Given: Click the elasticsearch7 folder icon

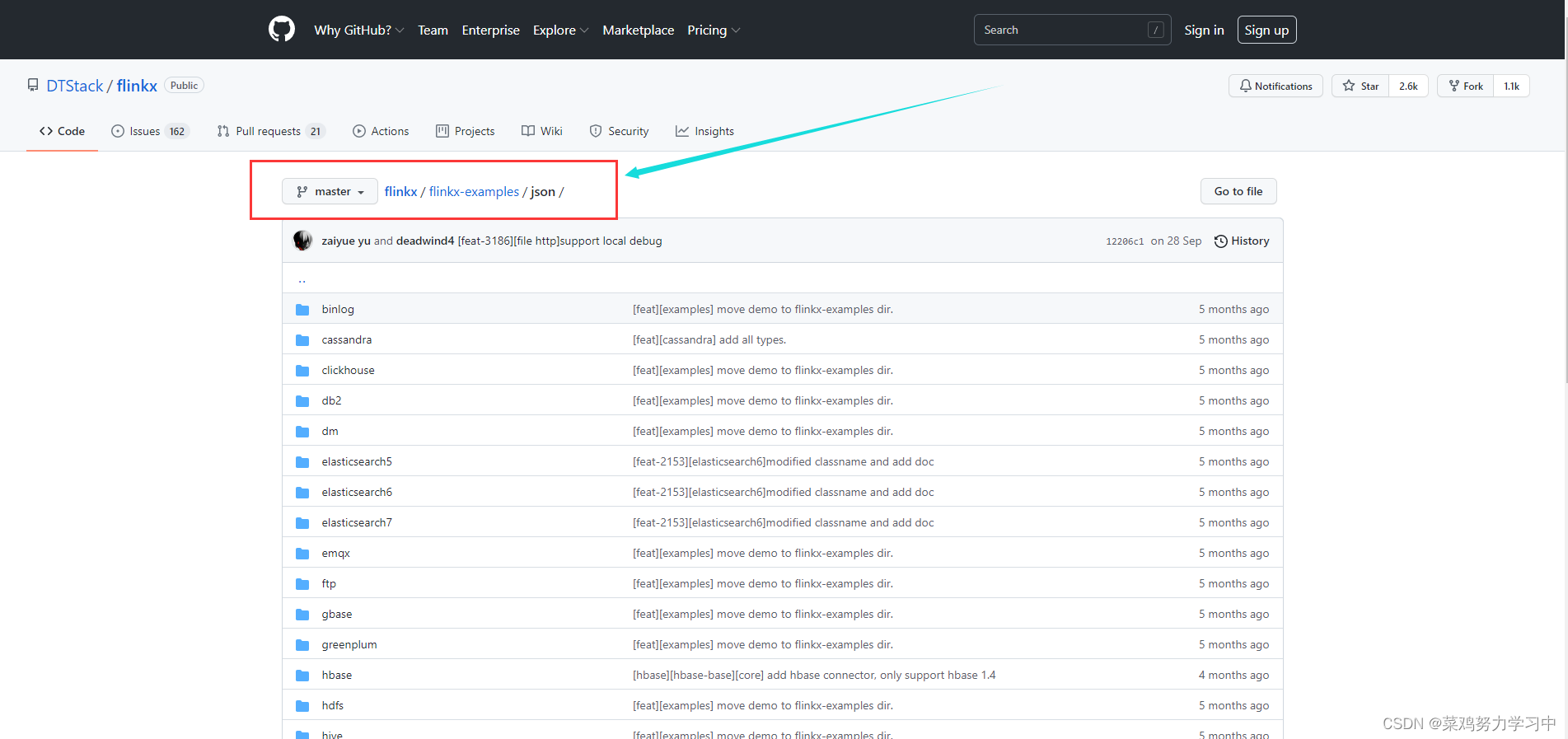Looking at the screenshot, I should pyautogui.click(x=302, y=523).
